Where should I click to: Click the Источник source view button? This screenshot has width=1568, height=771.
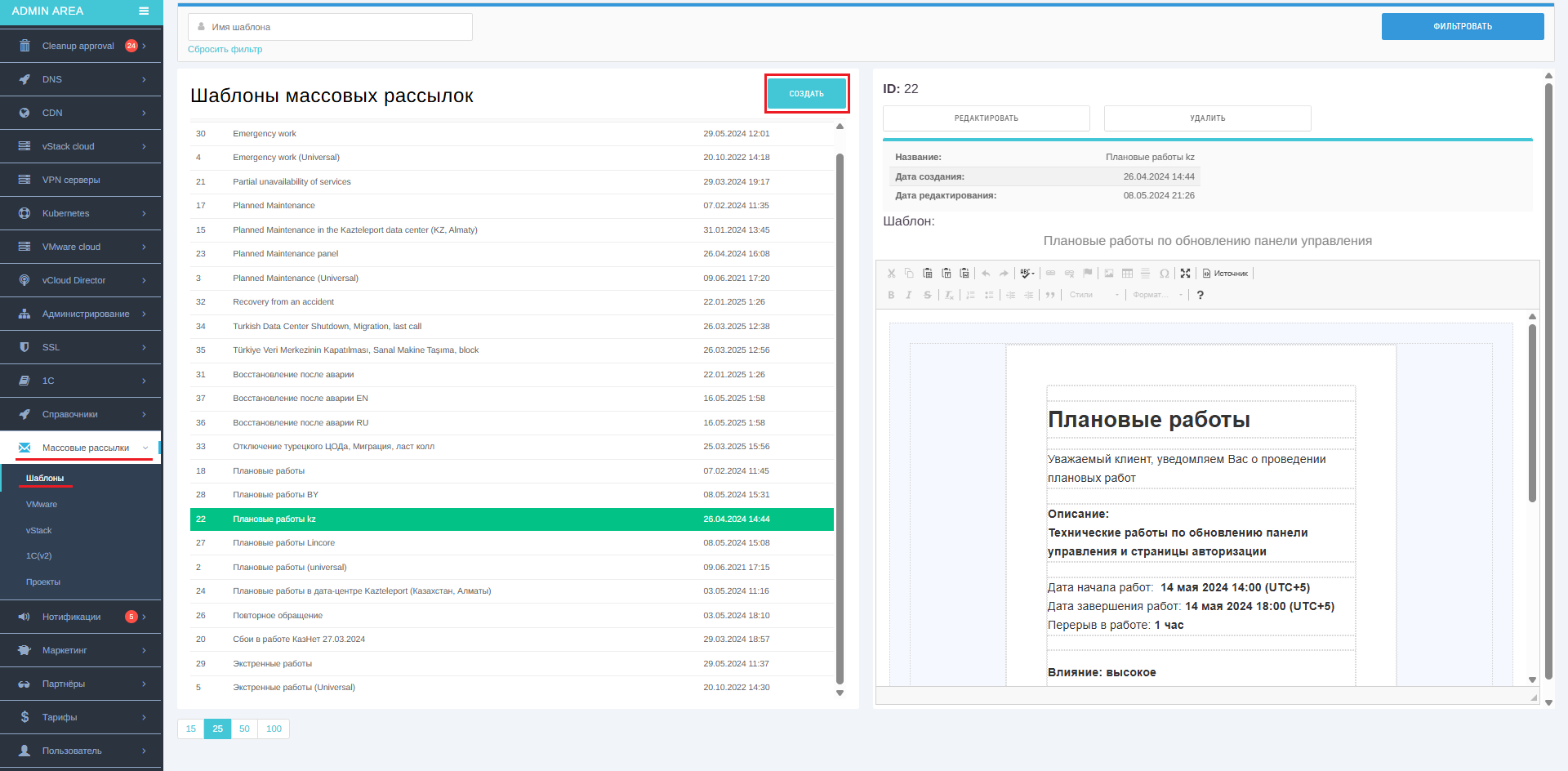coord(1226,274)
